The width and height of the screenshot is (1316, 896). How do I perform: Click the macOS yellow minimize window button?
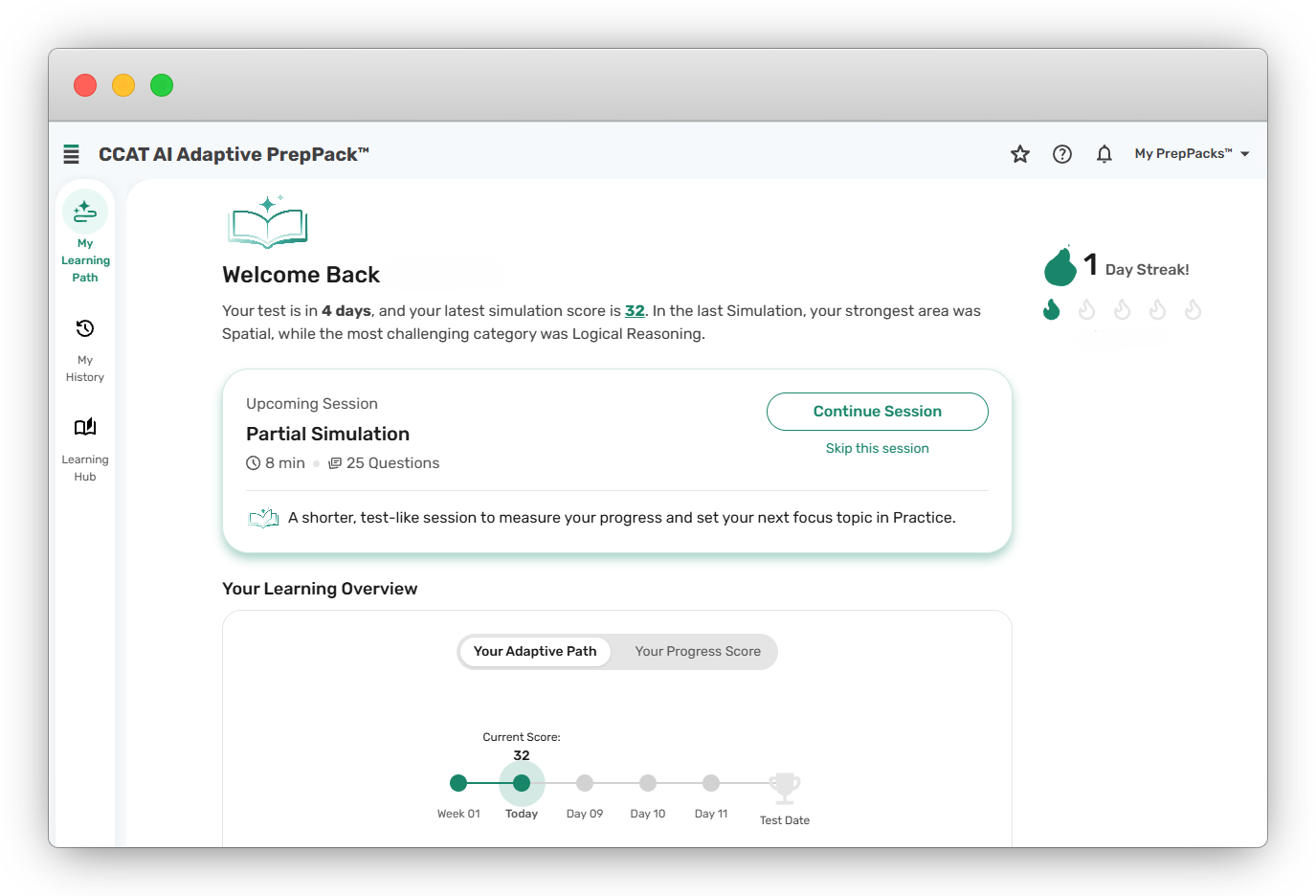pyautogui.click(x=123, y=85)
